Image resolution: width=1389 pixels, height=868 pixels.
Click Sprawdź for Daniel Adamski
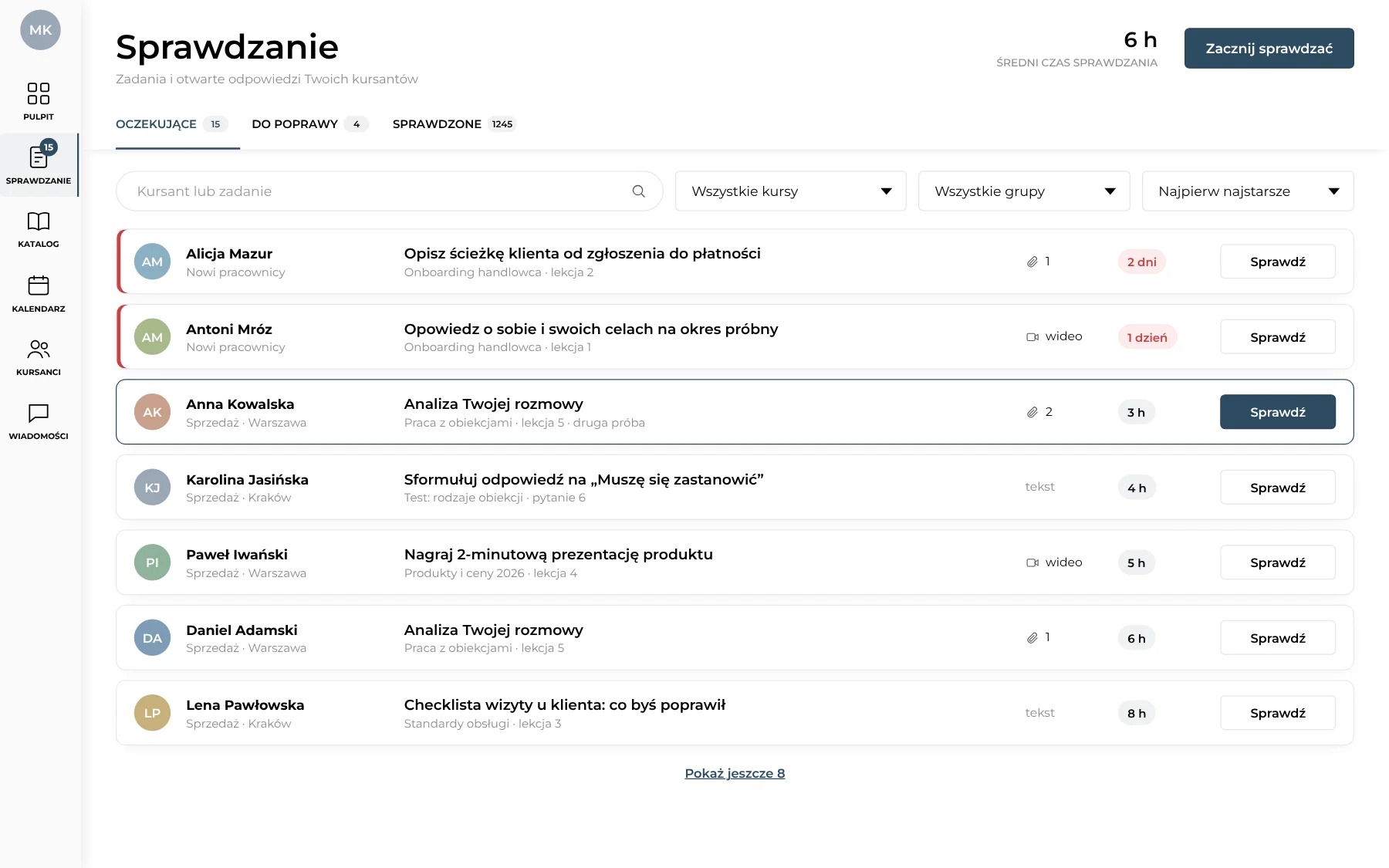pyautogui.click(x=1278, y=638)
